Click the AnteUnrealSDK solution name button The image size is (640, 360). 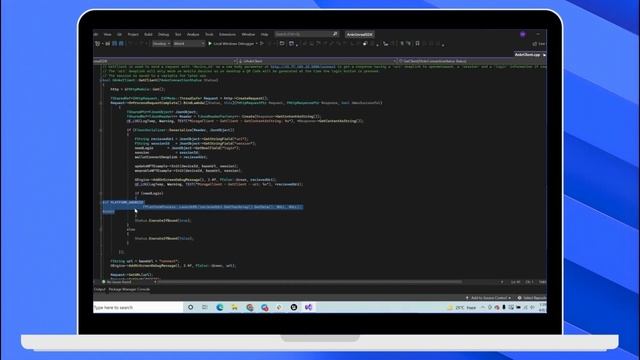(x=360, y=35)
